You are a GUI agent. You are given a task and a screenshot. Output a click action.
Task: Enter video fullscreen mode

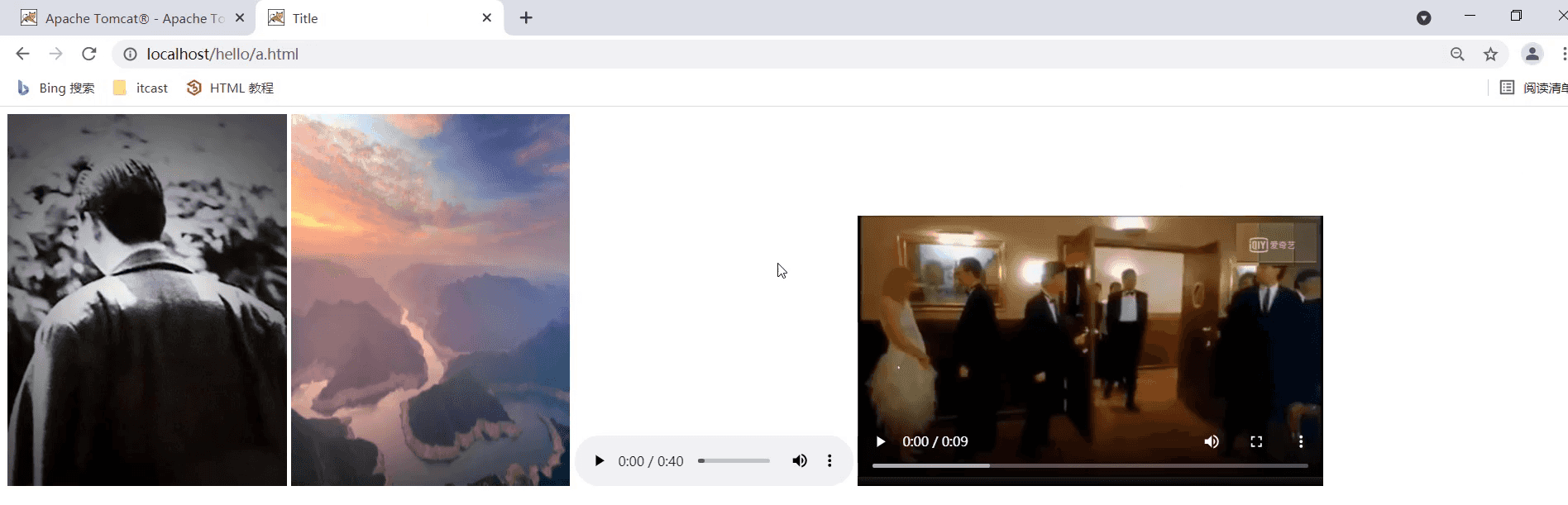[1256, 442]
